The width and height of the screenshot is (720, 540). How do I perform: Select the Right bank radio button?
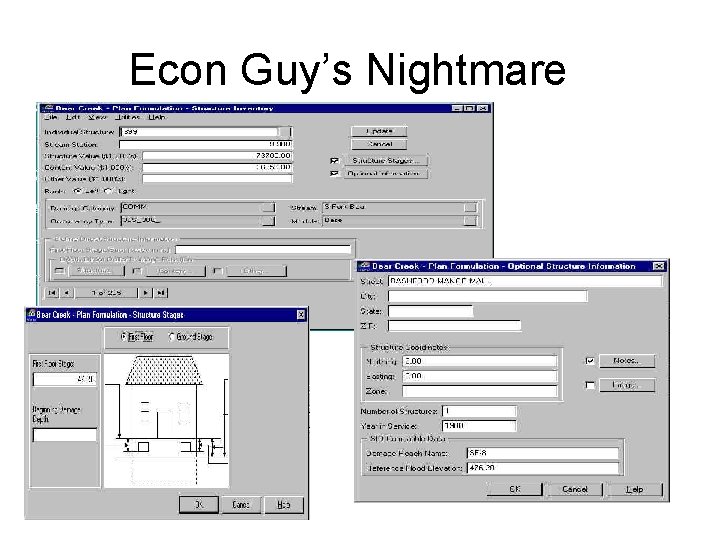(108, 191)
